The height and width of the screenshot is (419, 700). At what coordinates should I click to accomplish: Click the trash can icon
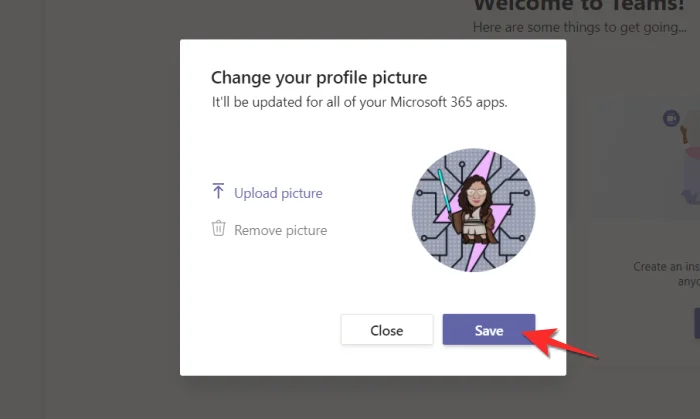pos(218,228)
